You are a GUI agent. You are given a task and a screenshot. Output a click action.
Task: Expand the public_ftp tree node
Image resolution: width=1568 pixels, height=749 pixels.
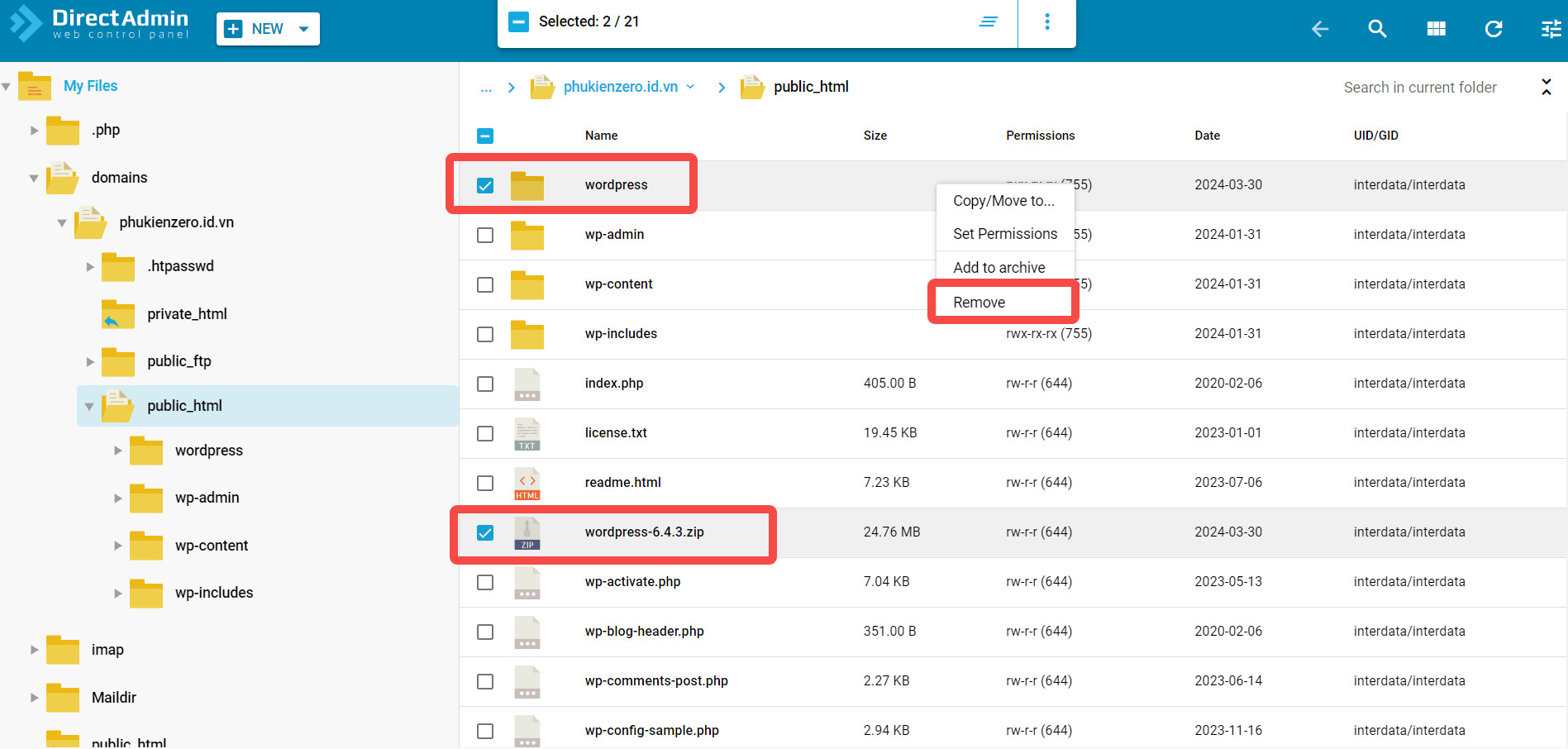[90, 362]
